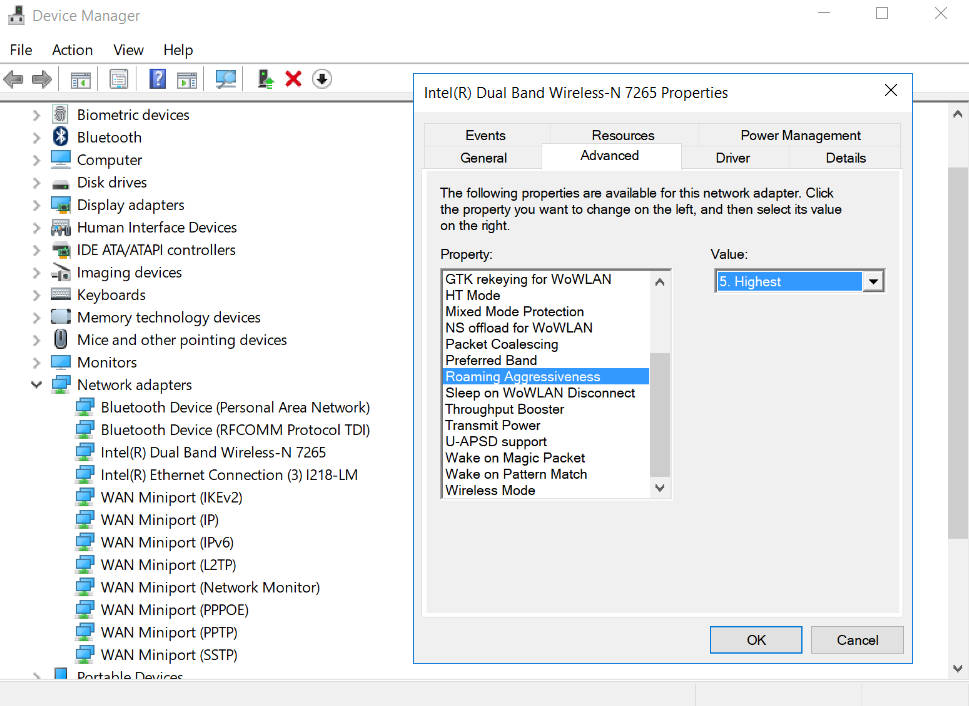The width and height of the screenshot is (969, 706).
Task: Open the Properties sheet toolbar icon
Action: 119,79
